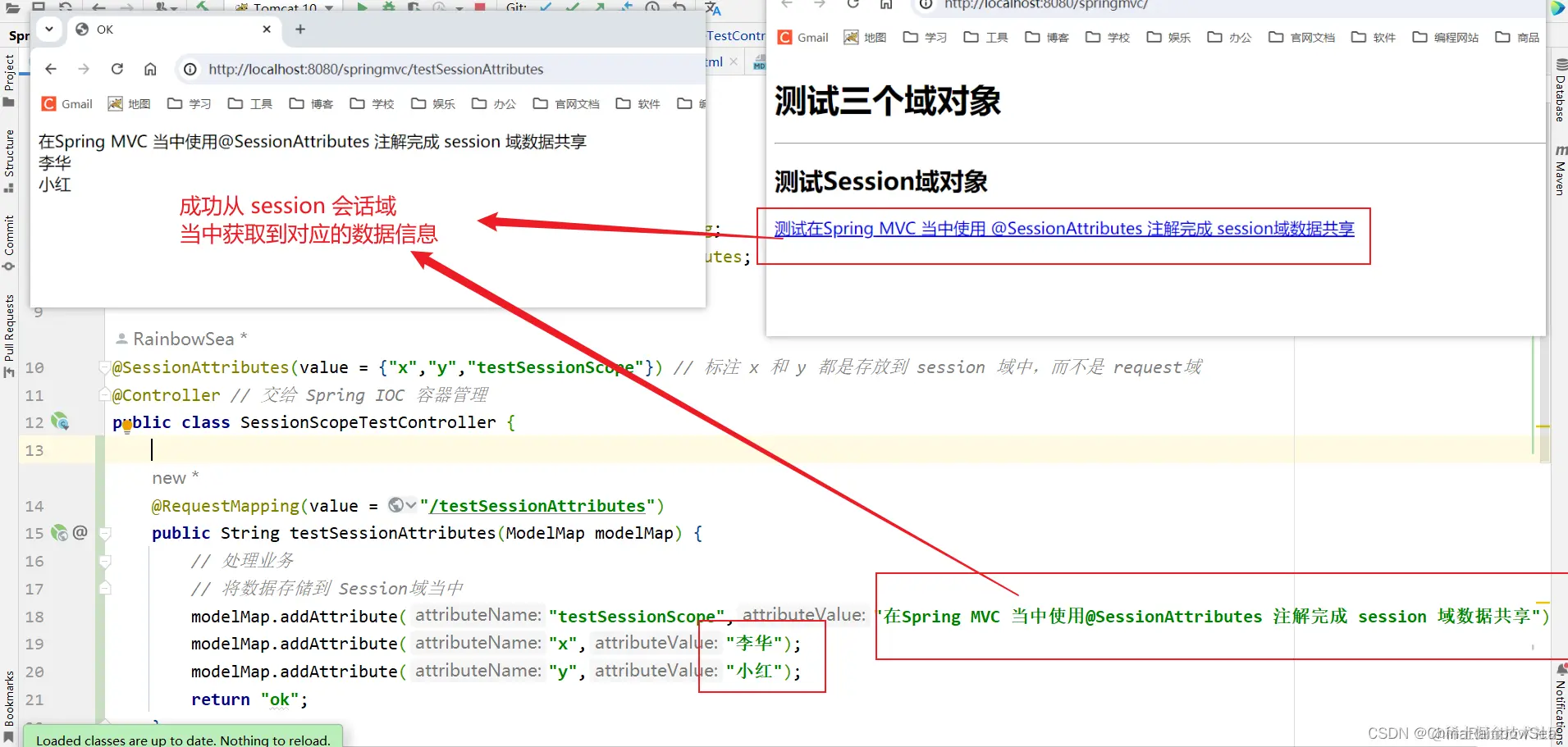Collapse testSessionAttributes method fold on line 15
1568x747 pixels.
104,534
